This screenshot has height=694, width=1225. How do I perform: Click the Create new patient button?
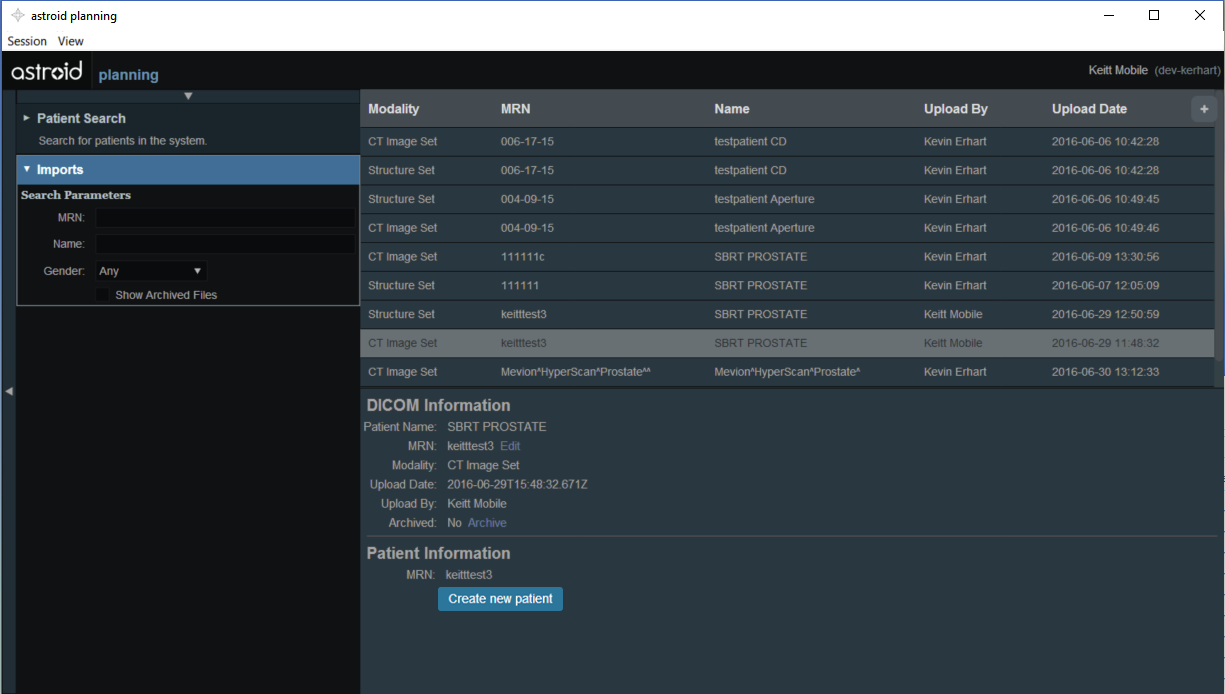[x=500, y=599]
